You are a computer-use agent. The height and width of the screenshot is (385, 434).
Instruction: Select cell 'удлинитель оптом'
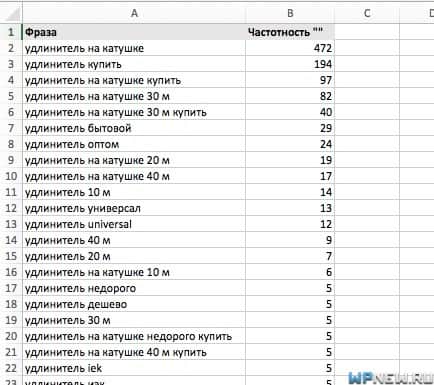[134, 144]
